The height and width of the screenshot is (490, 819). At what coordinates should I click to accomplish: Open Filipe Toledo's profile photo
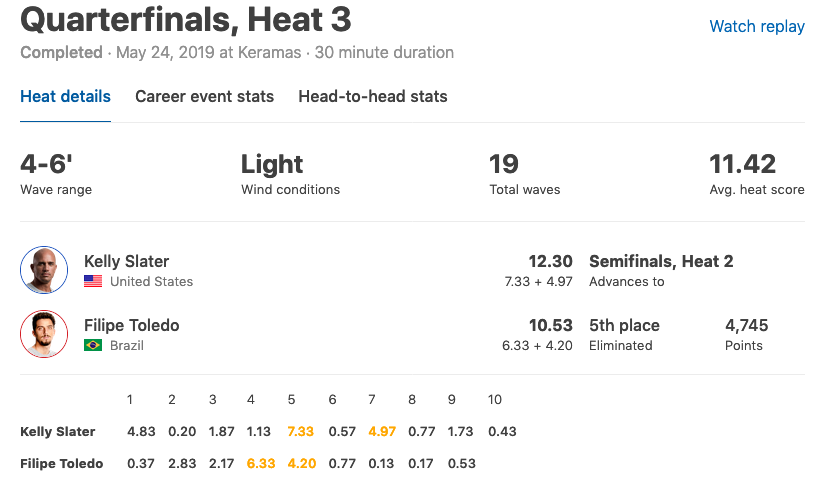pyautogui.click(x=44, y=334)
